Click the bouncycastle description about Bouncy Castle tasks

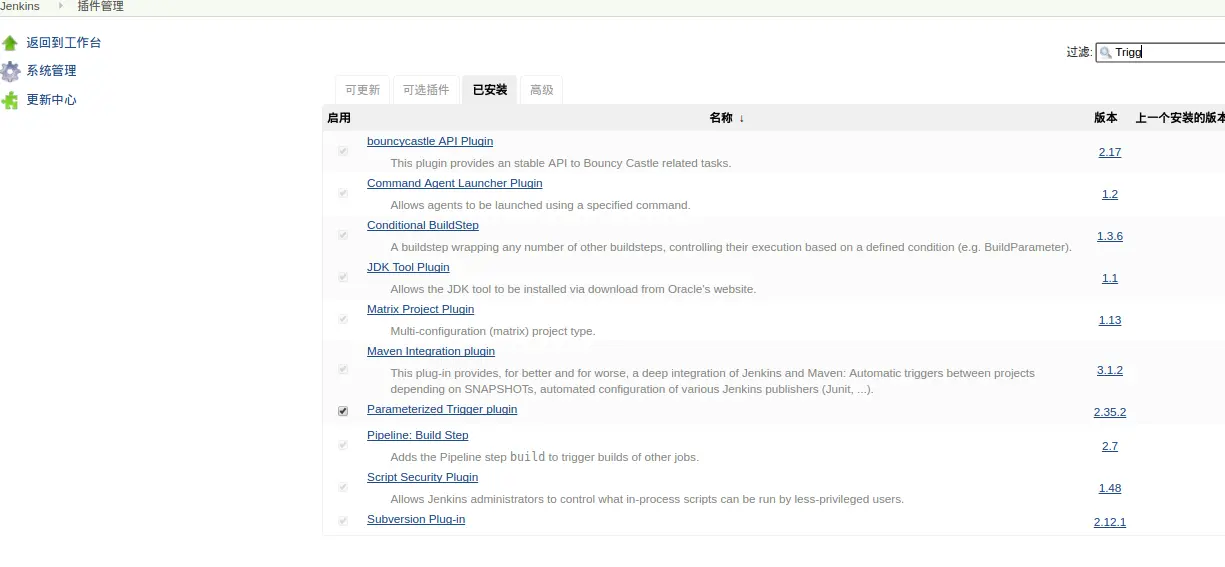560,163
